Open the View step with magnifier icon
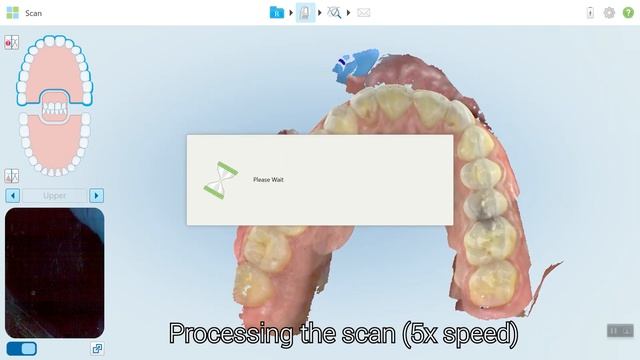This screenshot has height=360, width=640. 334,13
